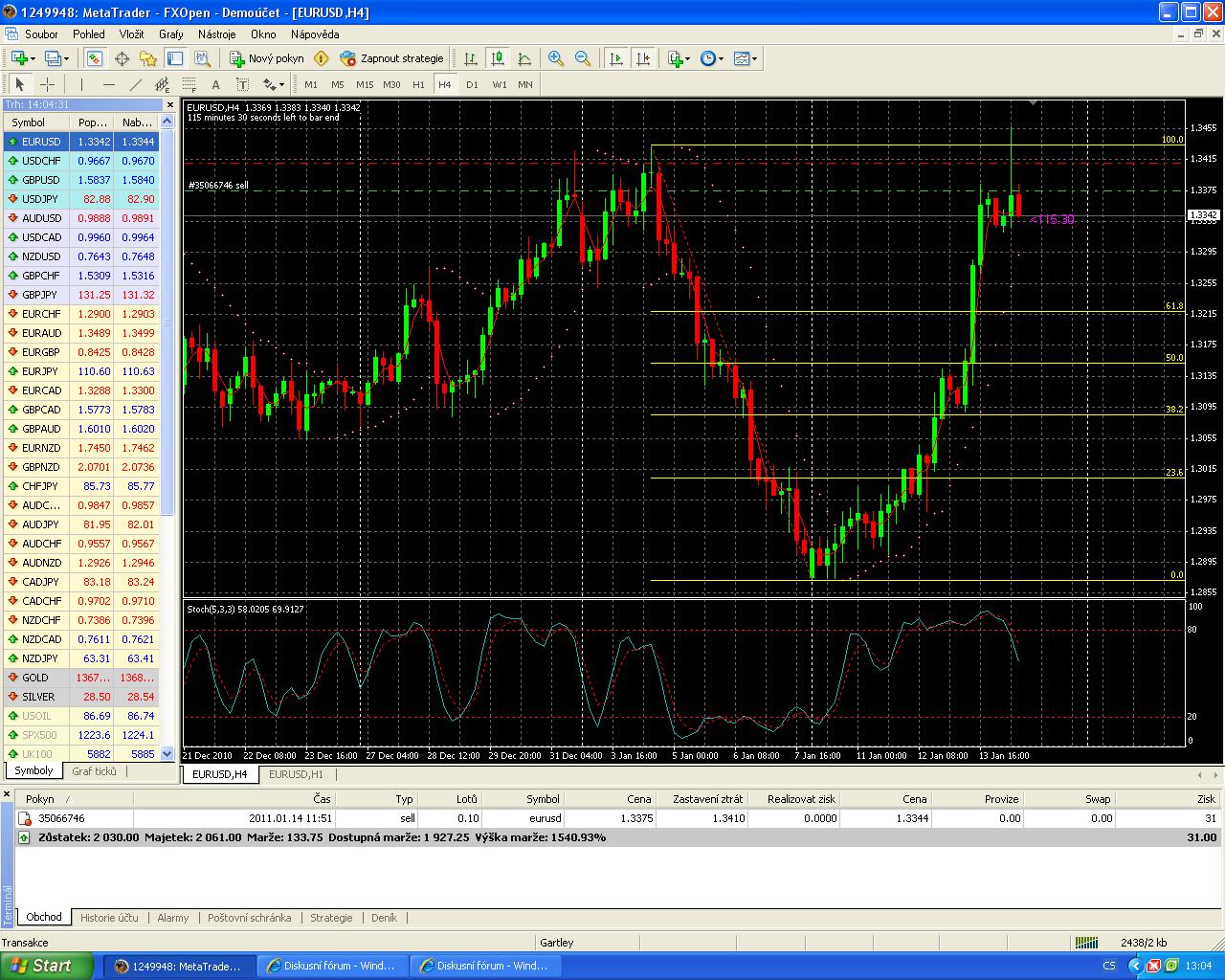Toggle the Navigator folder-star icon
Image resolution: width=1225 pixels, height=980 pixels.
pos(148,58)
